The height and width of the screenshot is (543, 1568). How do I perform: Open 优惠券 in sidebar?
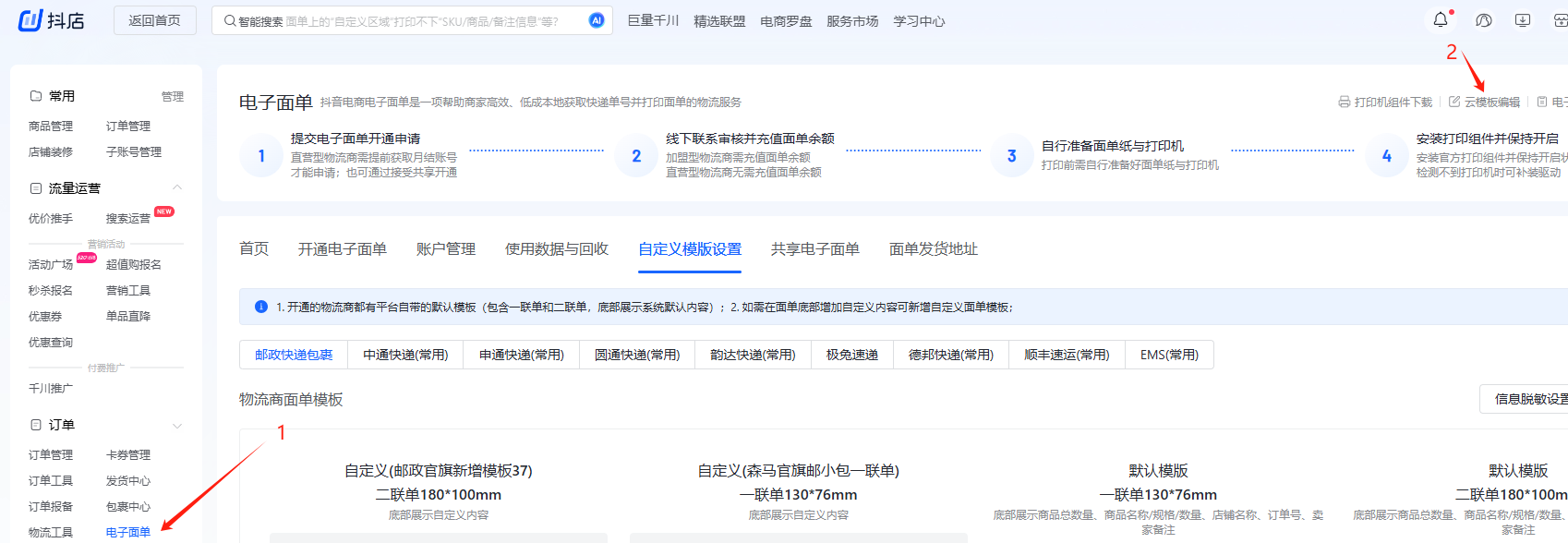pyautogui.click(x=45, y=316)
